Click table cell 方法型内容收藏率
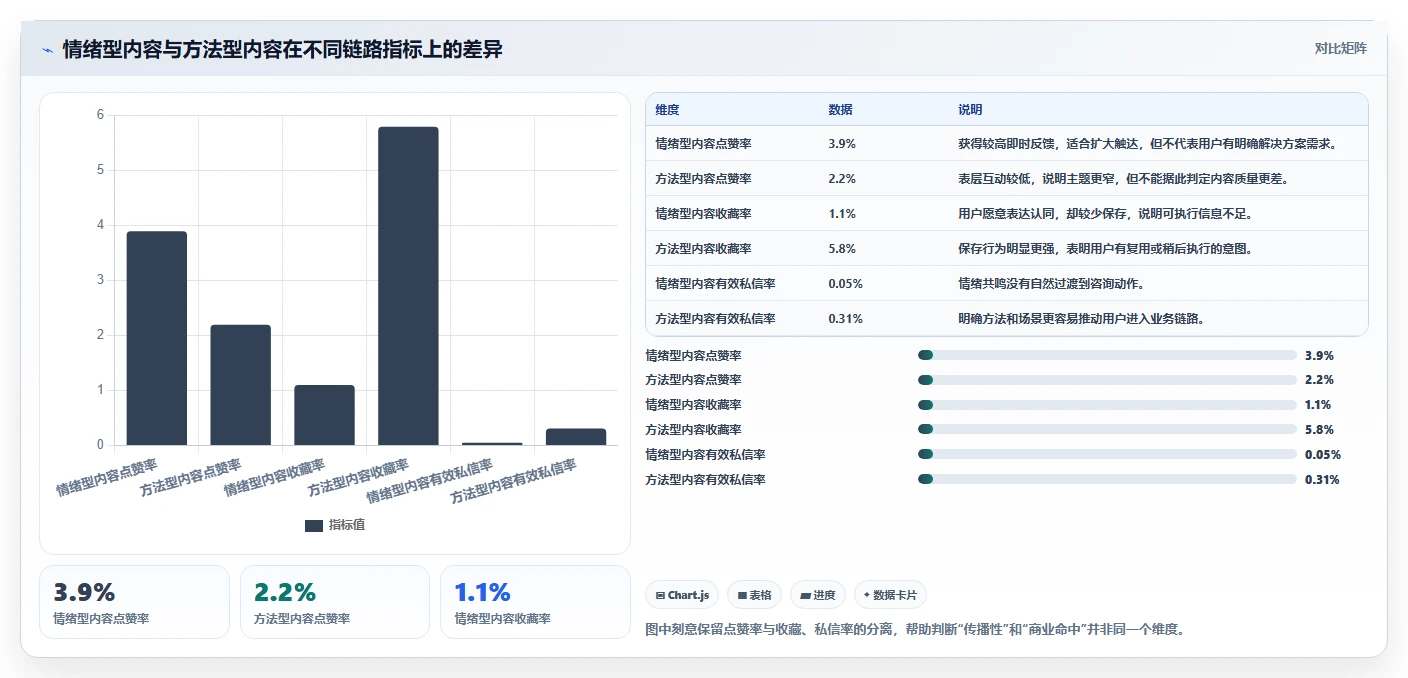 (703, 249)
